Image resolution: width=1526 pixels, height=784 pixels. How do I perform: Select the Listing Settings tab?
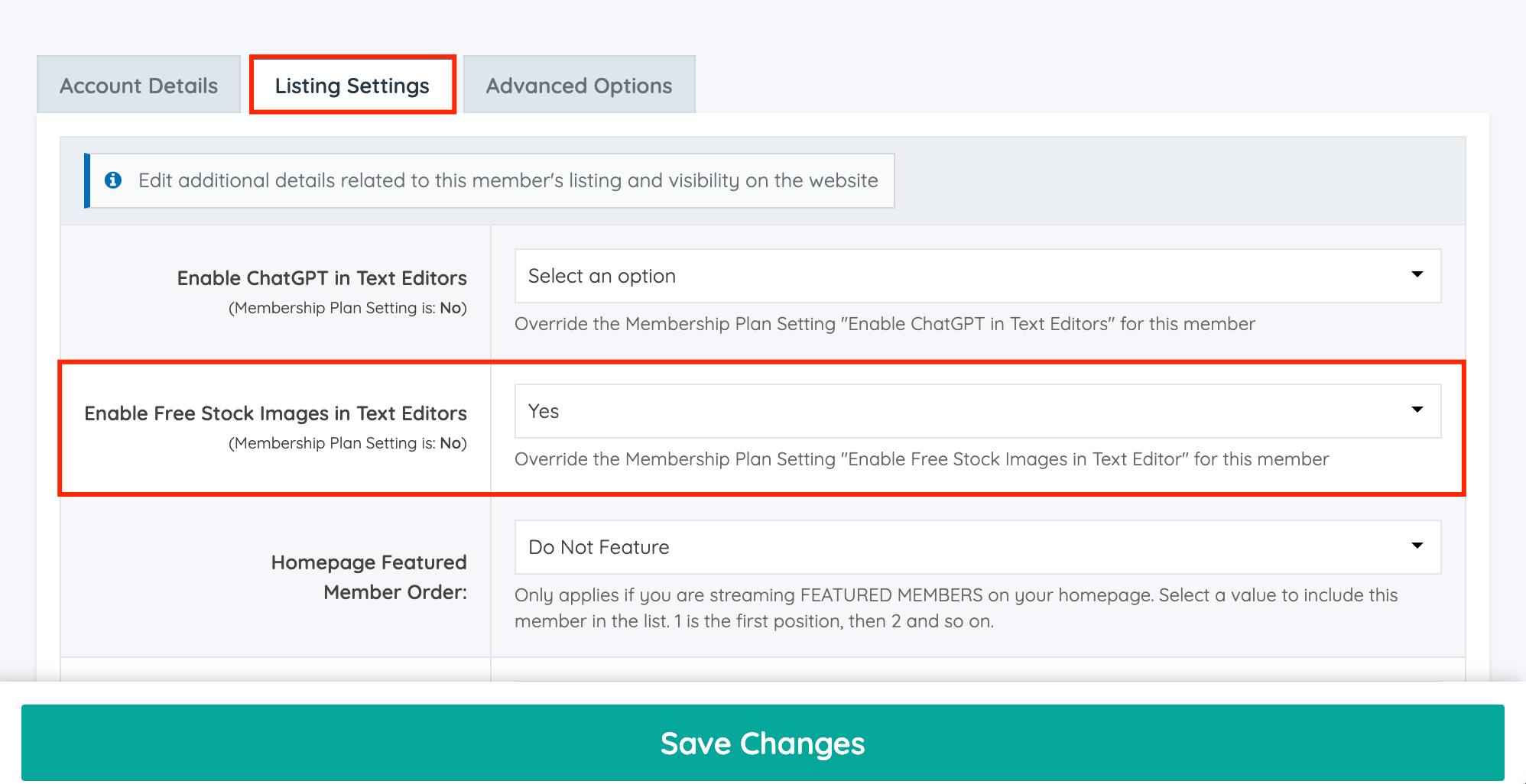pyautogui.click(x=352, y=85)
